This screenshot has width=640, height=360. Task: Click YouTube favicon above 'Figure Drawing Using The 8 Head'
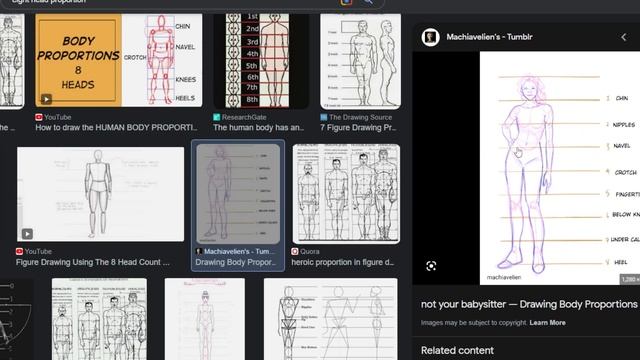pyautogui.click(x=19, y=251)
